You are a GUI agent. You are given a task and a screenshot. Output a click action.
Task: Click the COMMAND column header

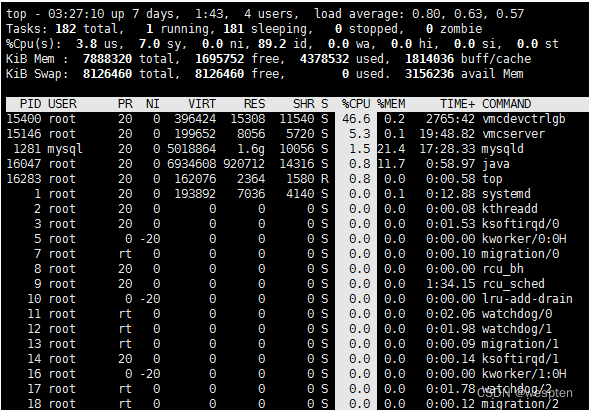(506, 104)
